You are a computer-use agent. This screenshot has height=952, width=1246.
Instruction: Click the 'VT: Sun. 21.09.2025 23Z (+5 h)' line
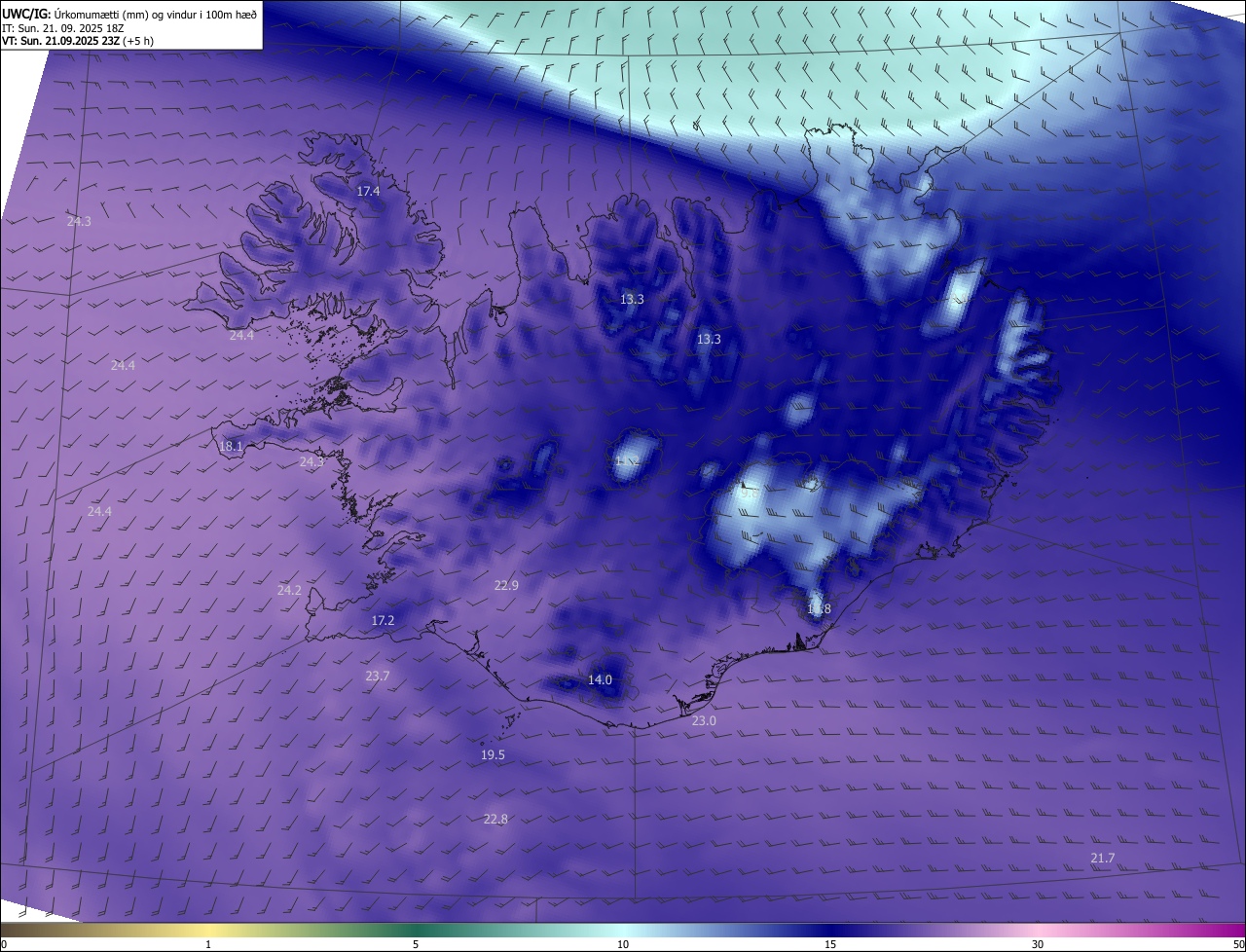point(77,41)
